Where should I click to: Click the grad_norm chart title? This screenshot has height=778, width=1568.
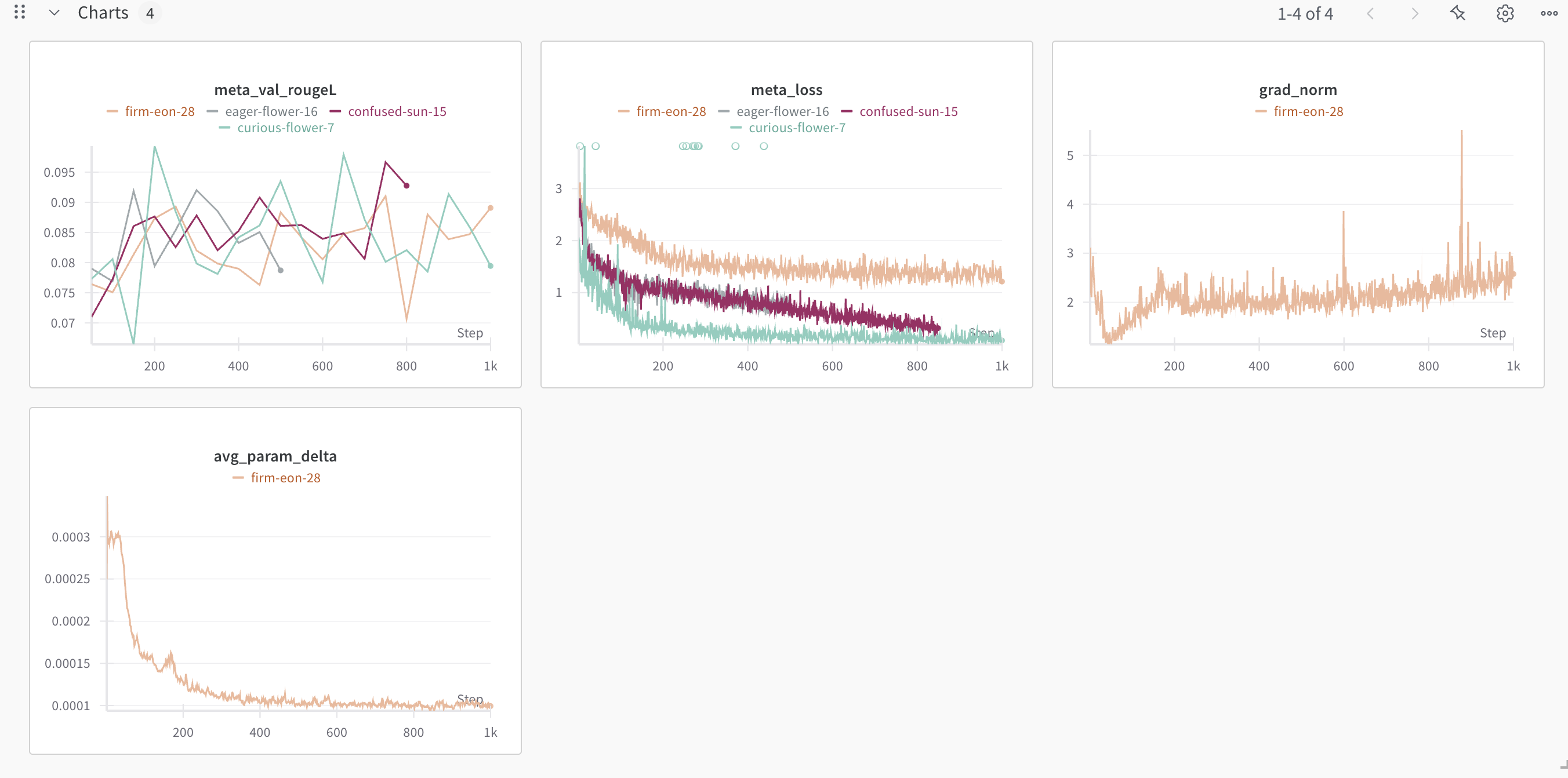pyautogui.click(x=1298, y=90)
